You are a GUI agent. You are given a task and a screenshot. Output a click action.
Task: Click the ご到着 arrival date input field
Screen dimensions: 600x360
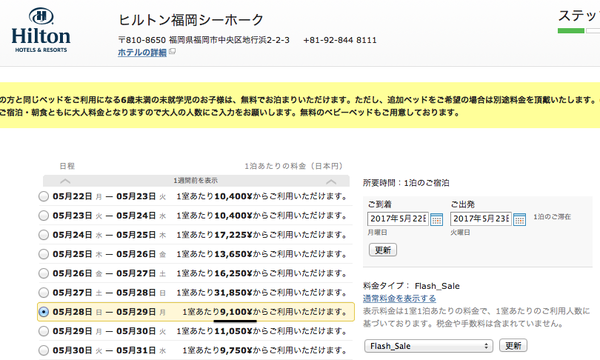398,219
